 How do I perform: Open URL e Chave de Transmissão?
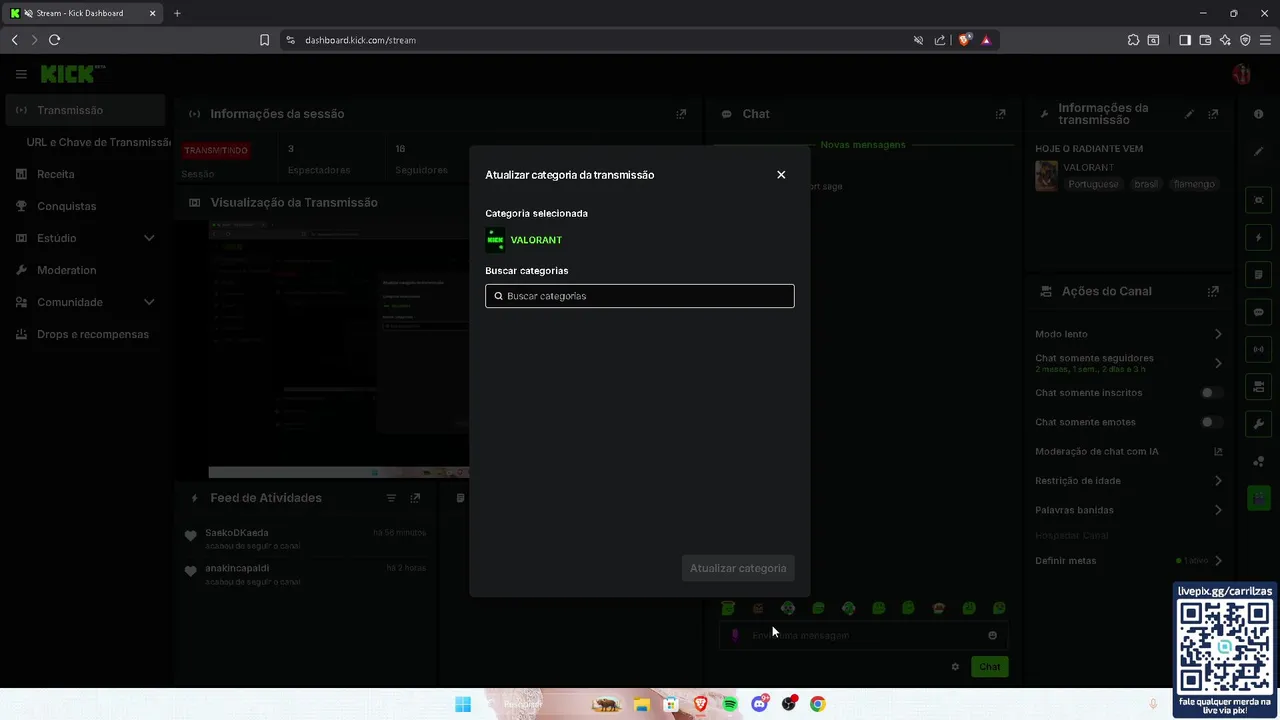[x=99, y=142]
